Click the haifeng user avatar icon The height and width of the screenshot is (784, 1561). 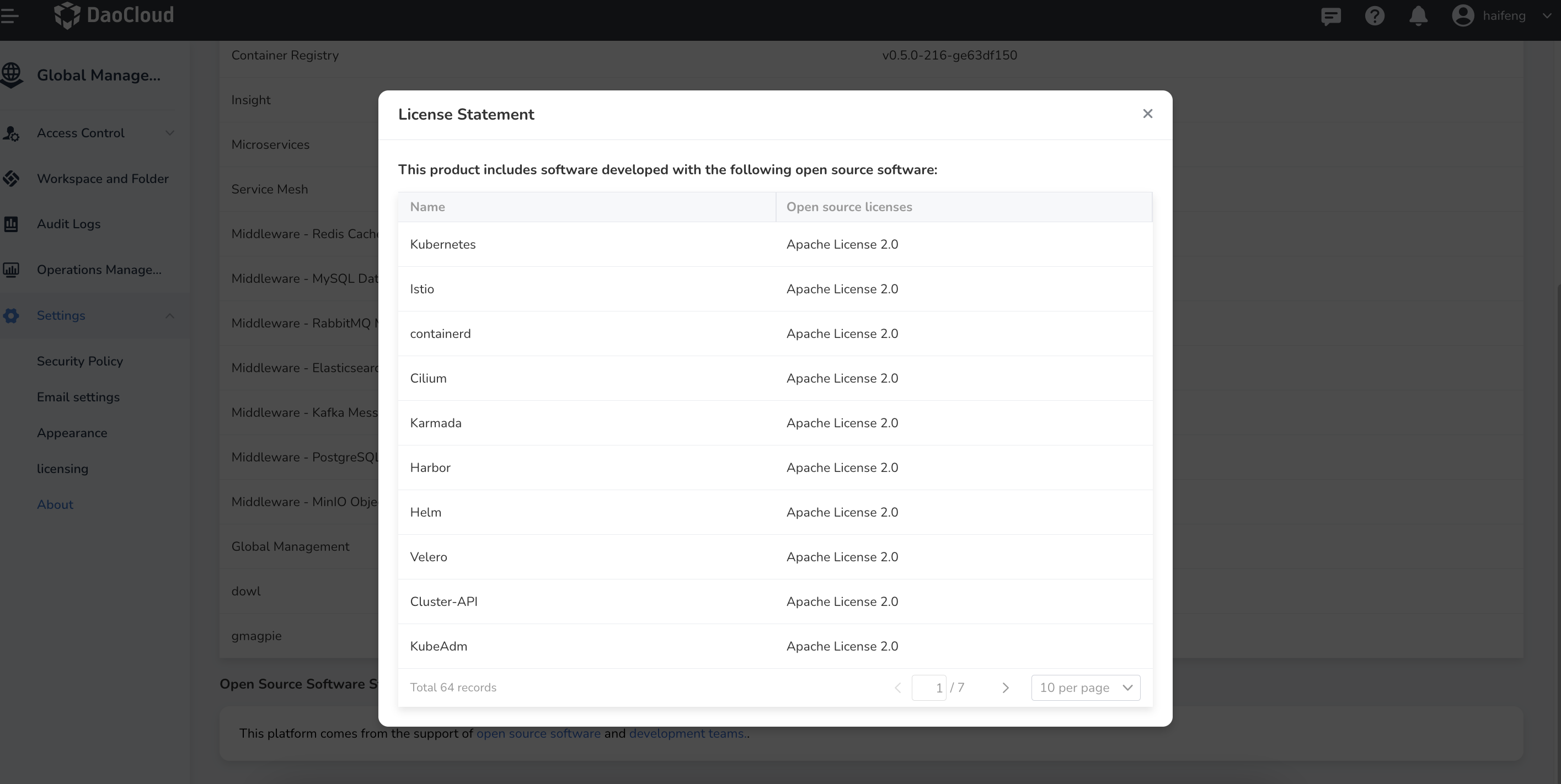pos(1463,16)
